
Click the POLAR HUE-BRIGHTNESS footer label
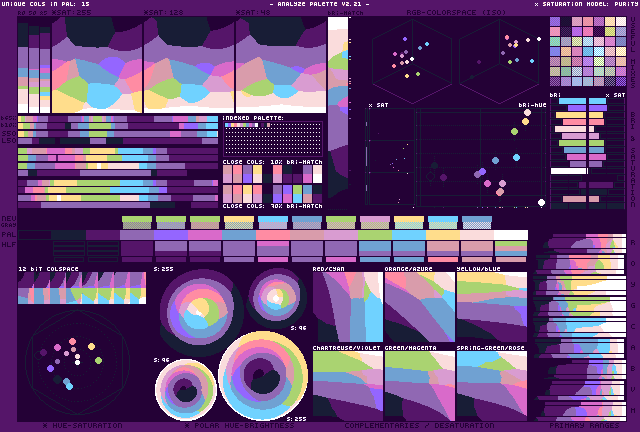[240, 425]
